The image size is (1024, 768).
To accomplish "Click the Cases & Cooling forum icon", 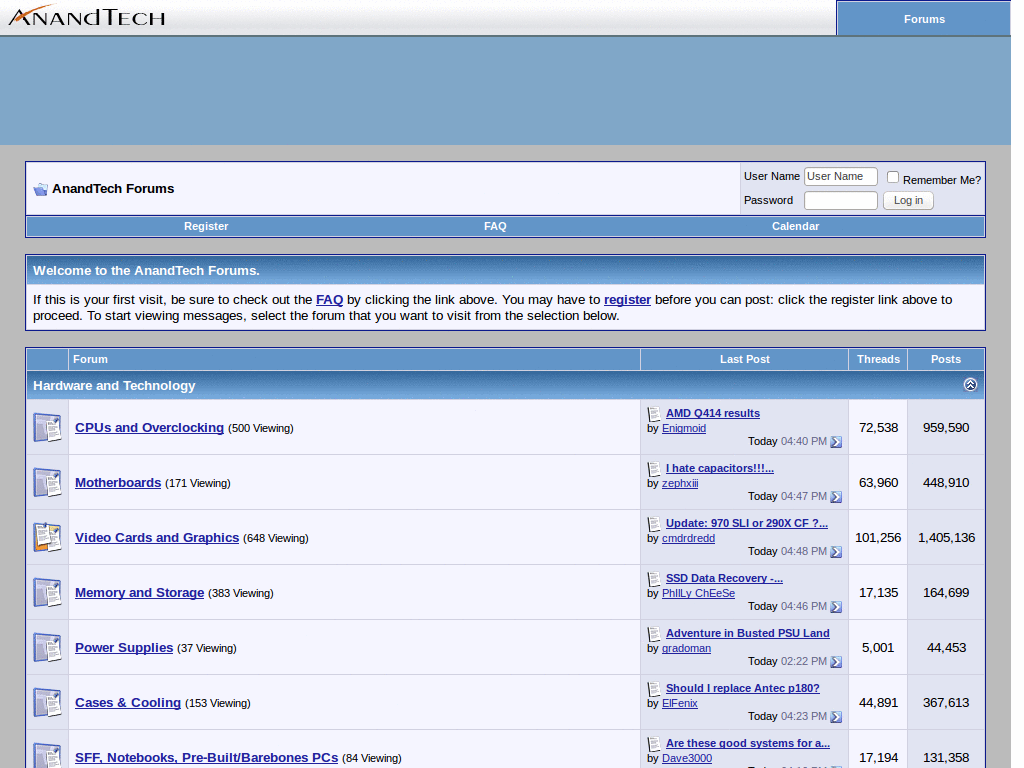I will [x=48, y=703].
